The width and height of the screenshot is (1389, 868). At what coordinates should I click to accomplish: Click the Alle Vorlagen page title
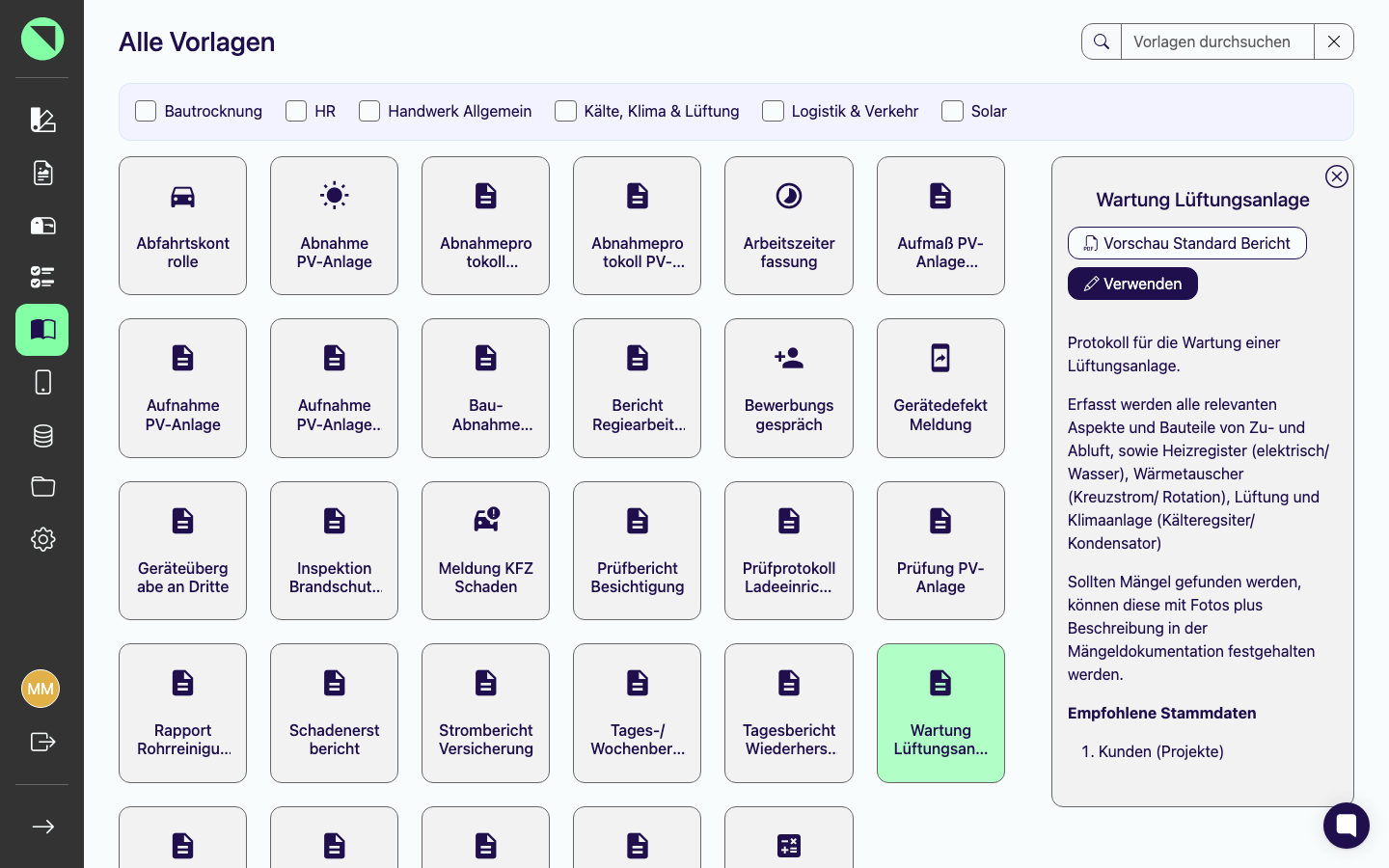(x=197, y=41)
